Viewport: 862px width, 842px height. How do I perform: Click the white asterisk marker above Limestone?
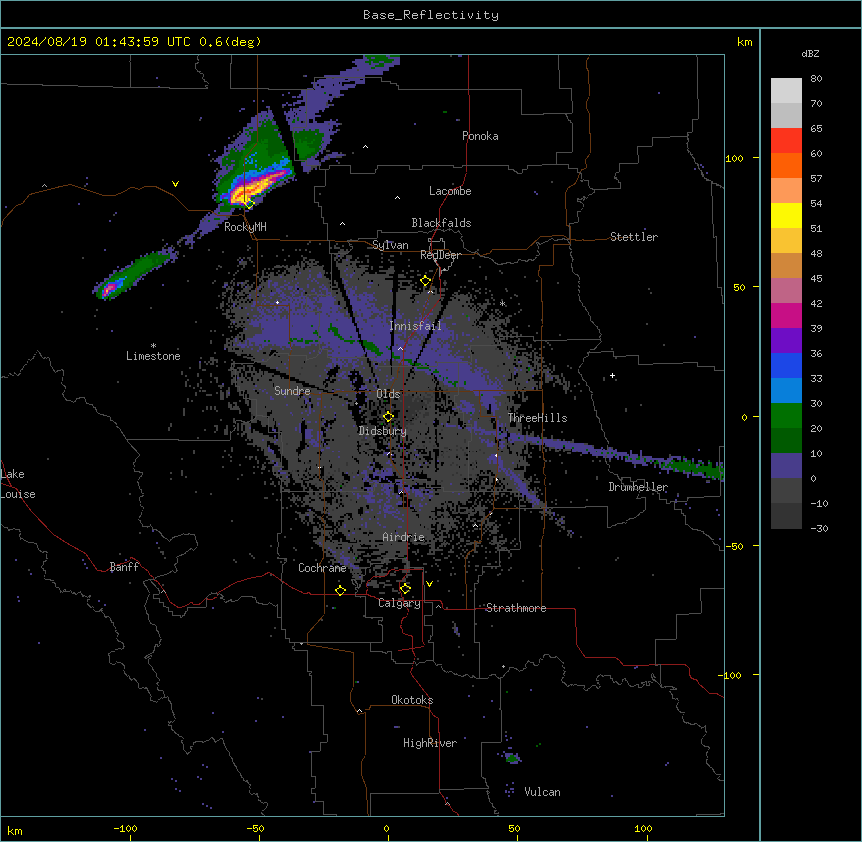point(153,346)
